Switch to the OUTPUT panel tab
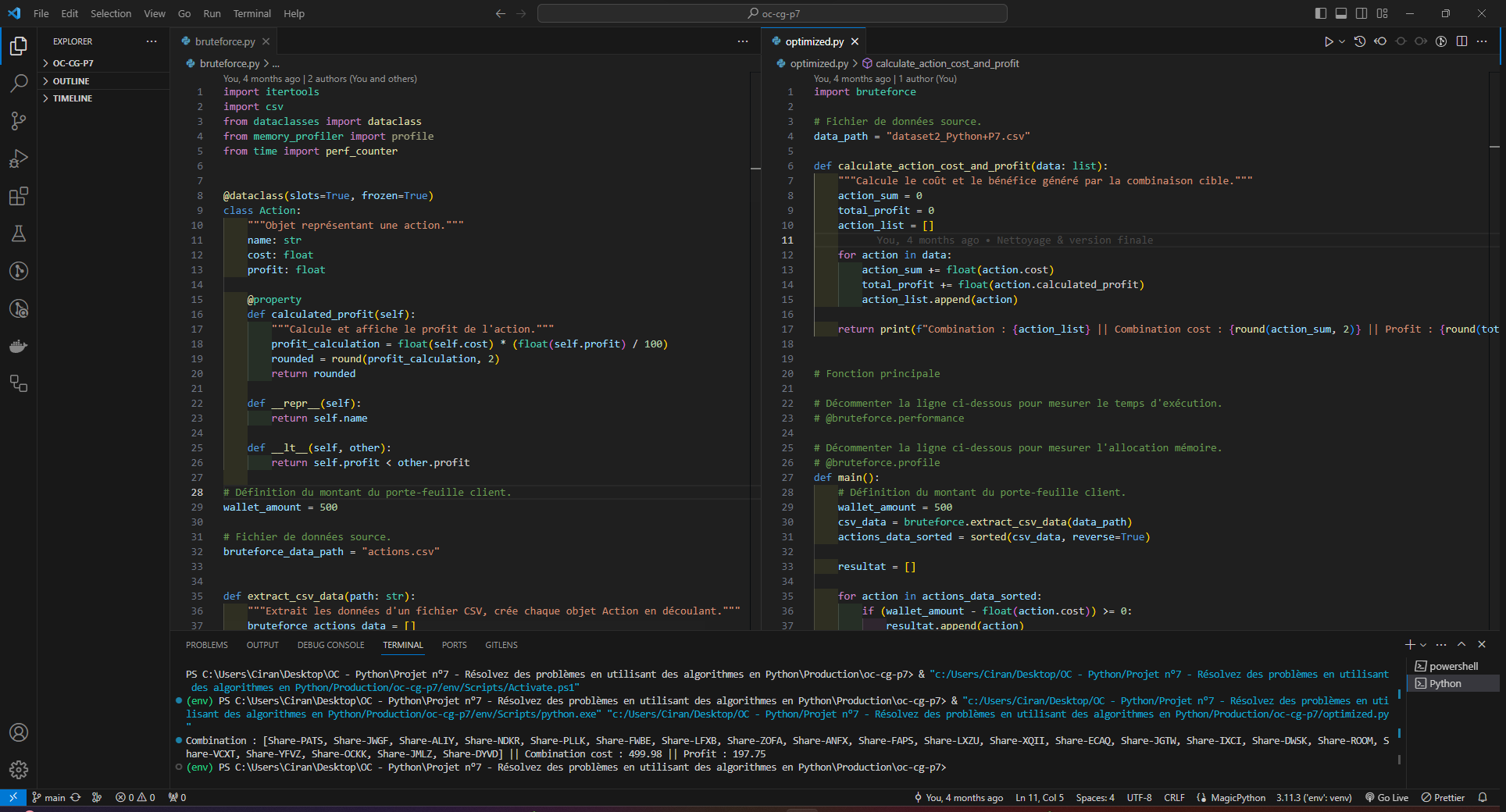This screenshot has height=812, width=1506. 262,645
